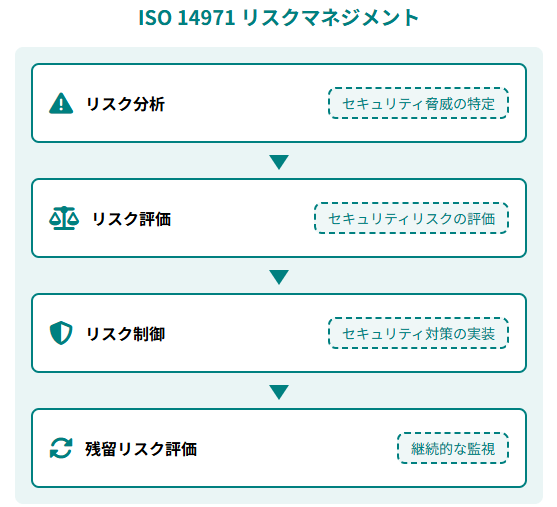This screenshot has width=557, height=507.
Task: Select the セキュリティ脅威の特定 dashed tag
Action: [418, 103]
